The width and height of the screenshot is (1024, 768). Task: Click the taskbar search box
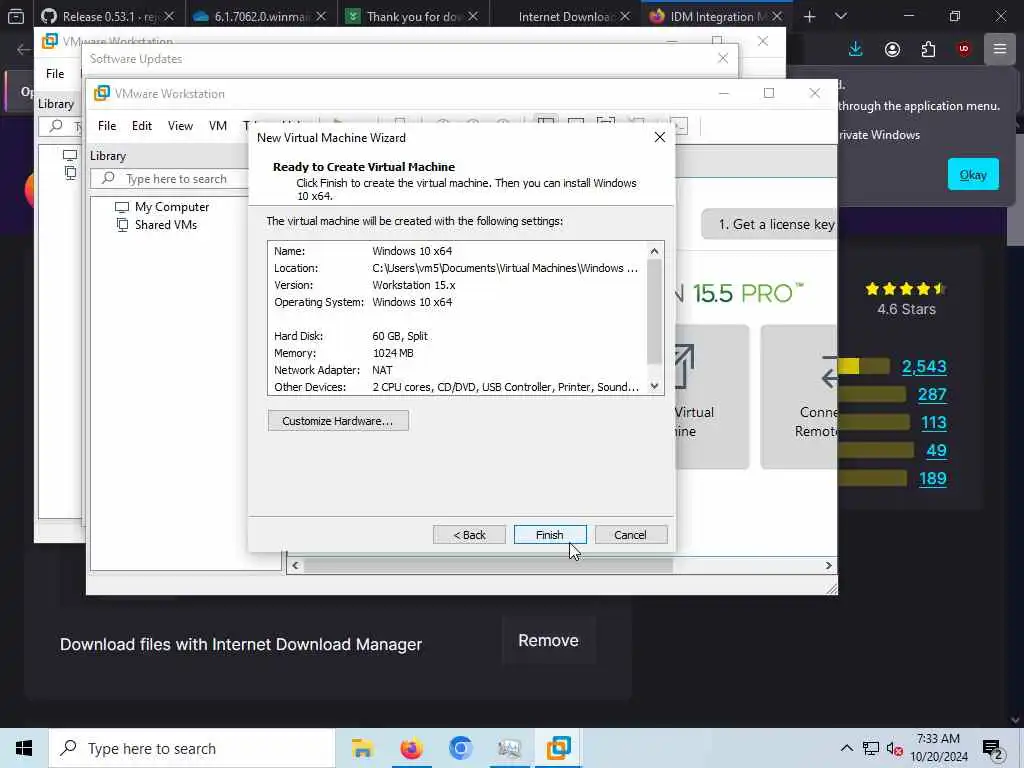pyautogui.click(x=192, y=748)
